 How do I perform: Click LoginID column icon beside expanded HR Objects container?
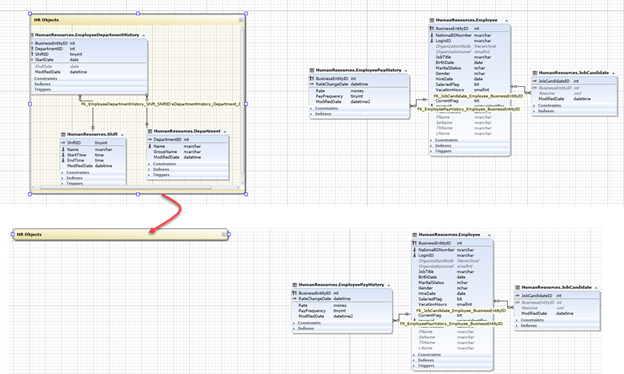click(x=432, y=41)
